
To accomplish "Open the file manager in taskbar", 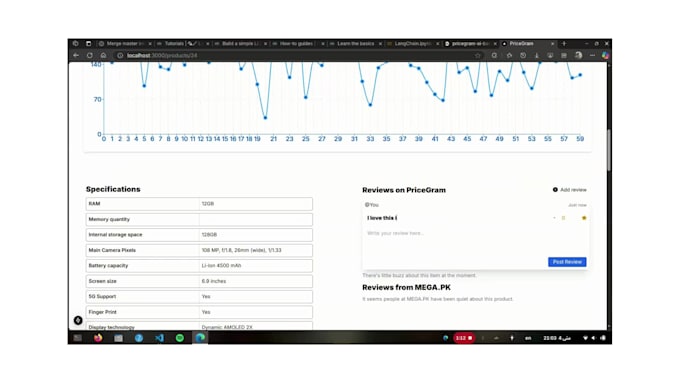I will [x=118, y=338].
